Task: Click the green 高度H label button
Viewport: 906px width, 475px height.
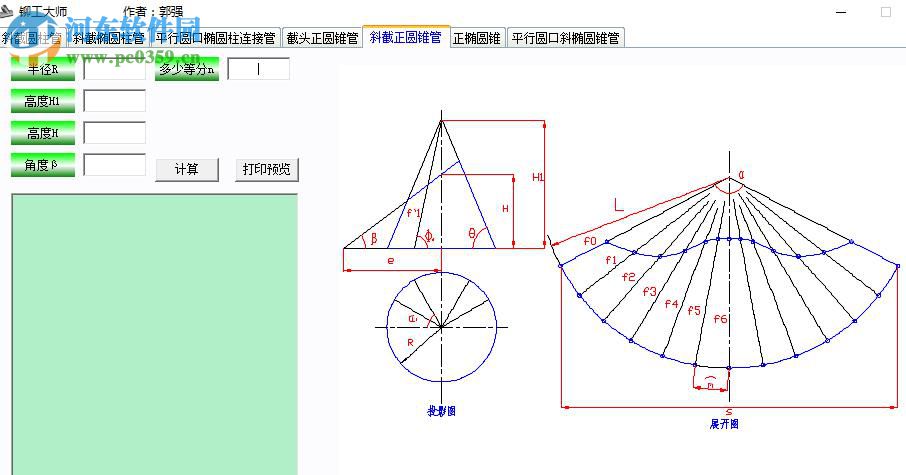Action: (x=43, y=133)
